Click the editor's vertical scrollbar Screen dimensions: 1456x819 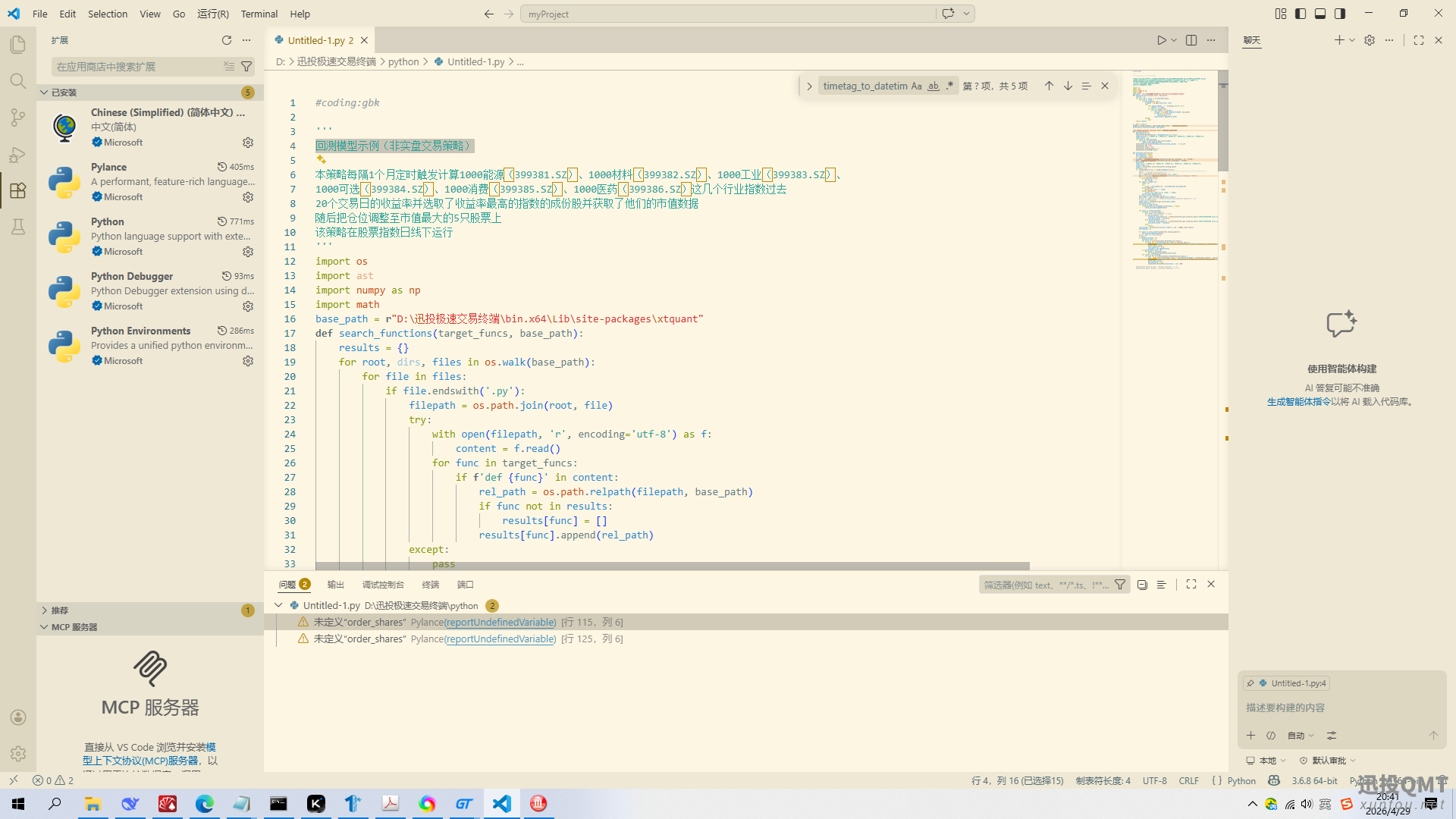click(x=1222, y=121)
